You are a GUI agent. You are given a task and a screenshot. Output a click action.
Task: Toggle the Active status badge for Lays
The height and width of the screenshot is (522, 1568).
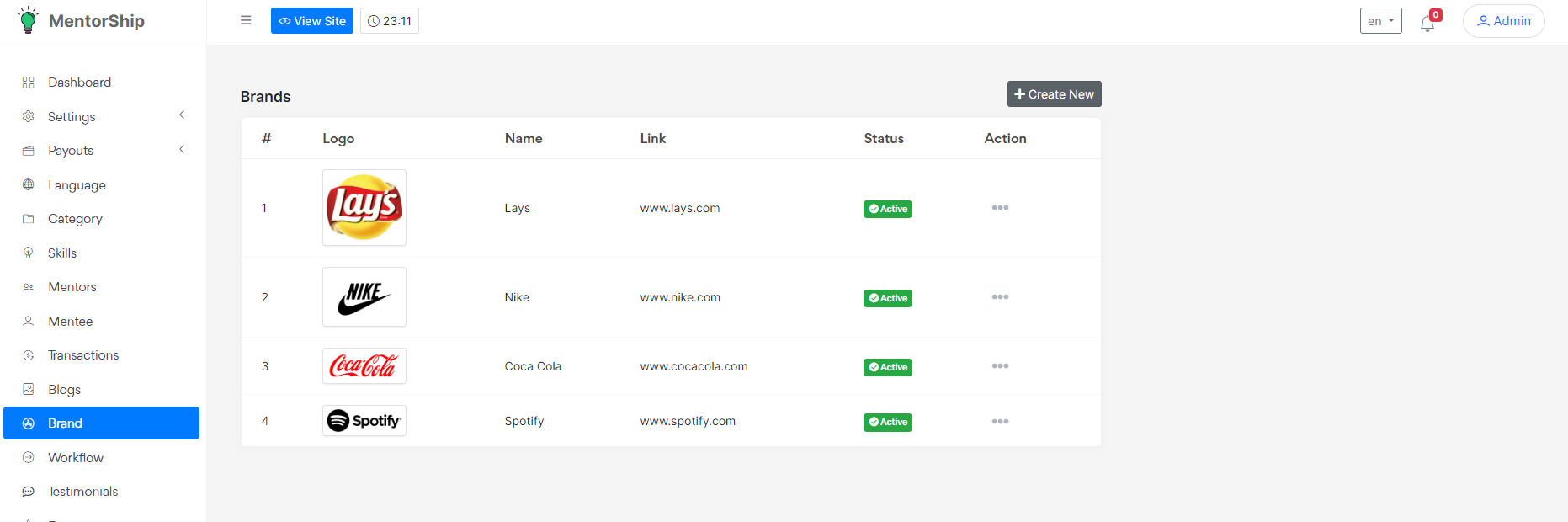887,209
